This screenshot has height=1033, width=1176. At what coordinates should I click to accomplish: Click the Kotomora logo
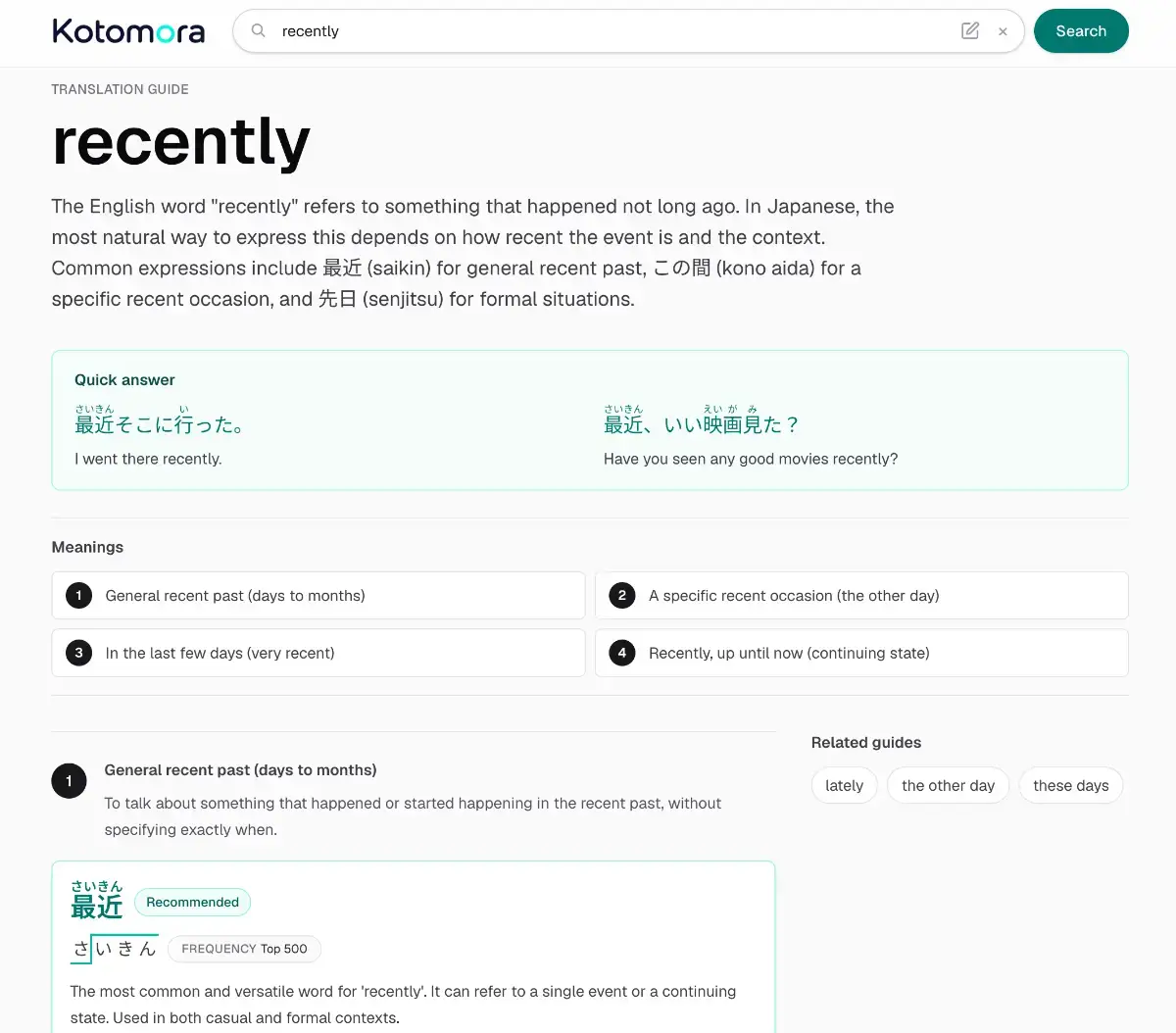click(128, 31)
